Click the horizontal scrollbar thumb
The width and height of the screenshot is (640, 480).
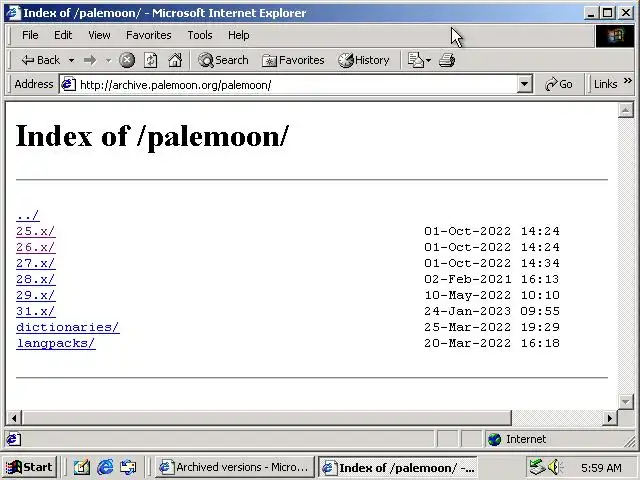coord(267,418)
